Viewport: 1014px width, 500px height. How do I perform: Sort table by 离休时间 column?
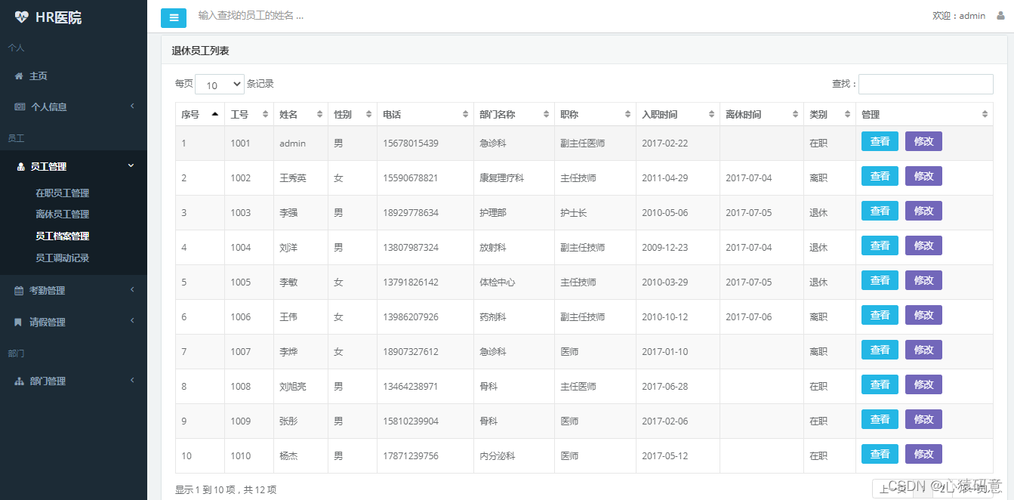coord(795,114)
